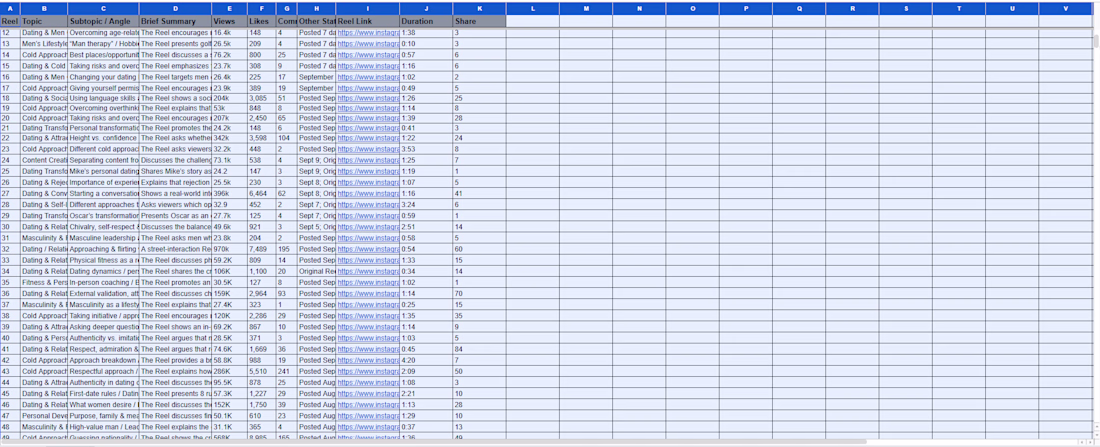Select 'Mike's personal dating' subtopic cell
This screenshot has width=1100, height=447.
(103, 171)
